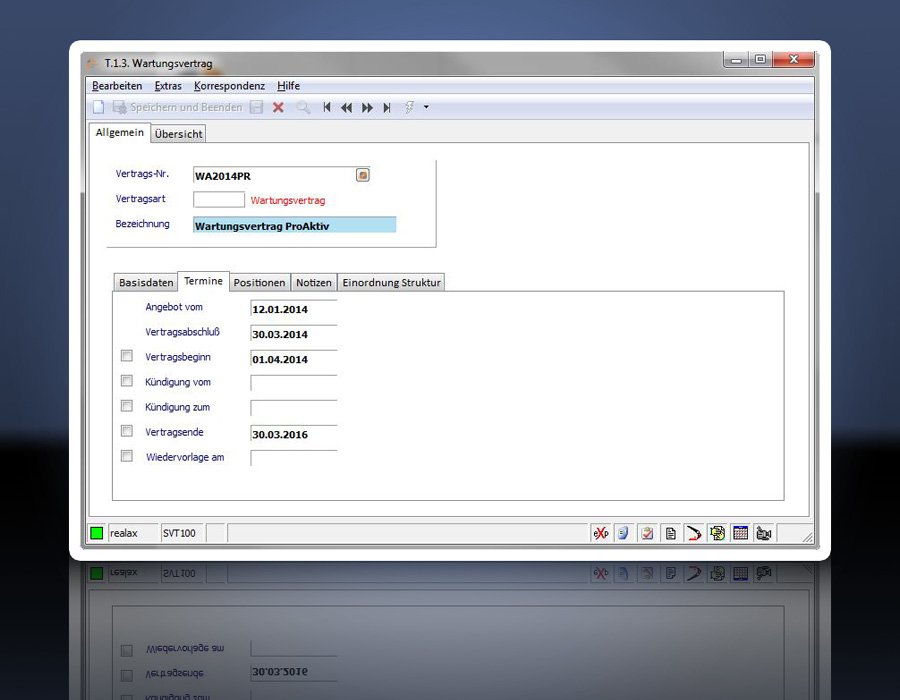Open the Extras menu
This screenshot has height=700, width=900.
(168, 86)
